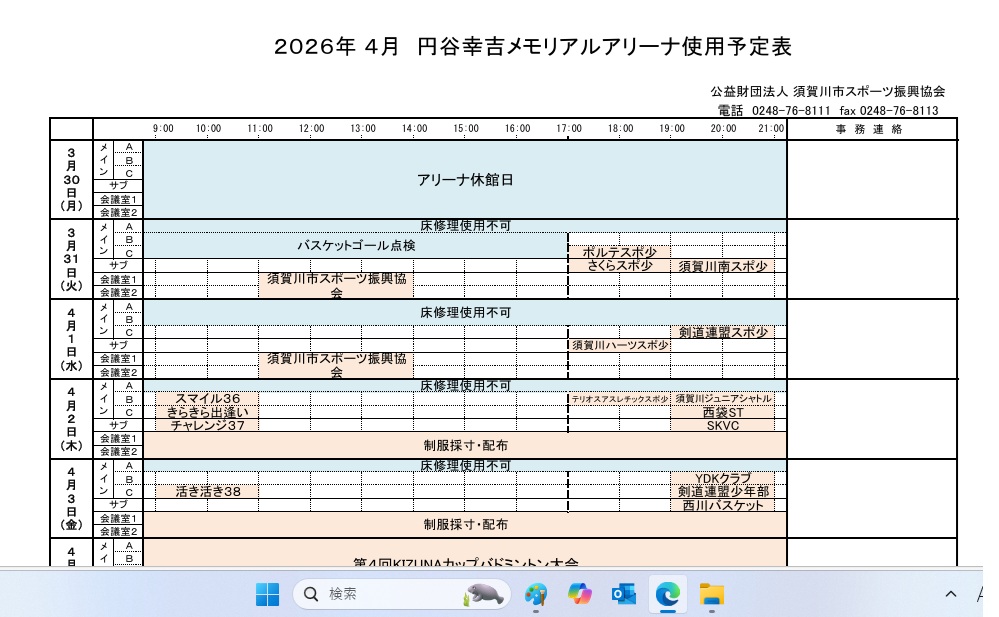Viewport: 999px width, 617px height.
Task: Open the Paint app from taskbar
Action: coord(536,594)
